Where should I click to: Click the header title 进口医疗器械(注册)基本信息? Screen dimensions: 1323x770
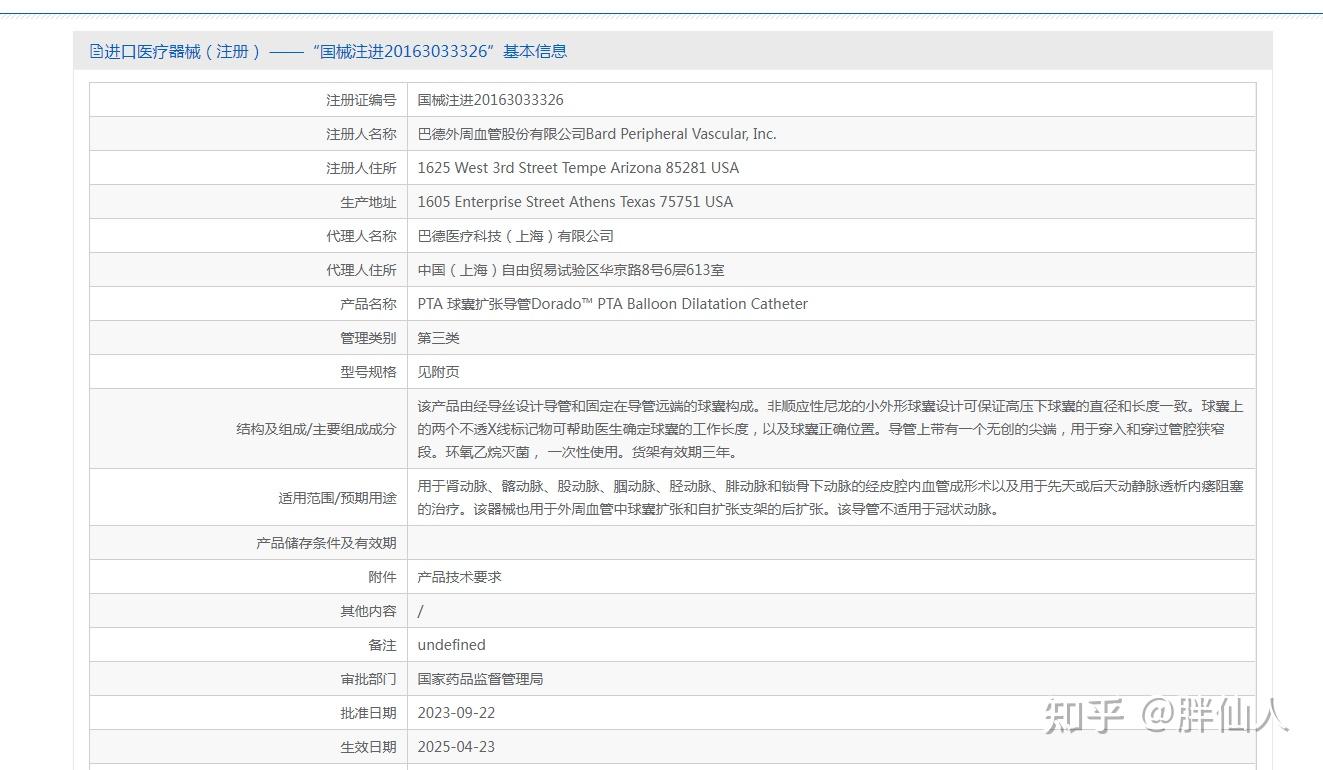[x=336, y=51]
